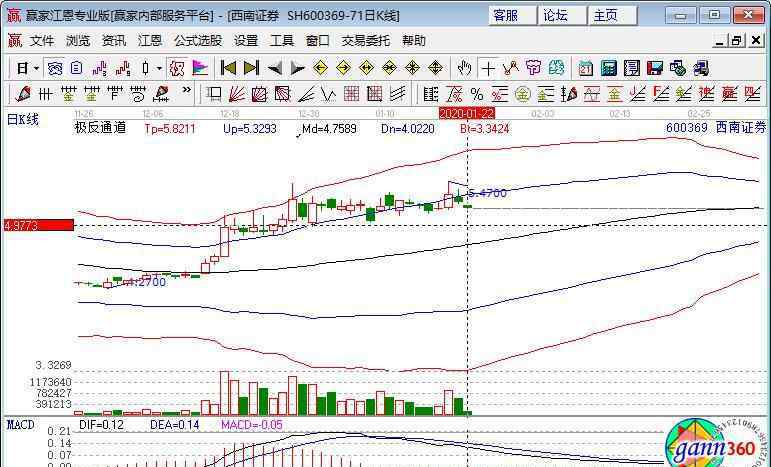Screen dimensions: 771x467
Task: Select the spiral time-cycle icon
Action: [x=138, y=93]
